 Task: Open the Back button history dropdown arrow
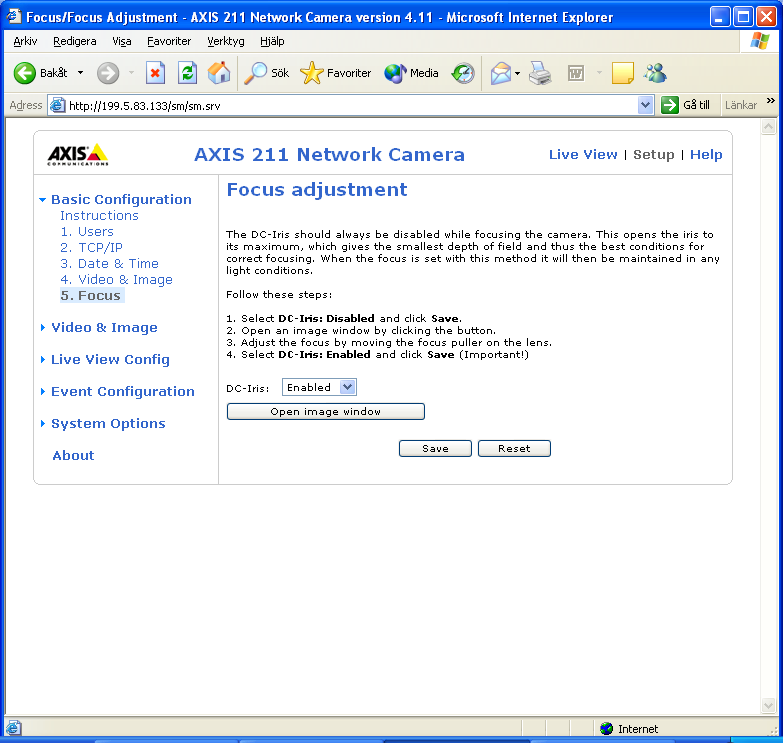(x=80, y=73)
